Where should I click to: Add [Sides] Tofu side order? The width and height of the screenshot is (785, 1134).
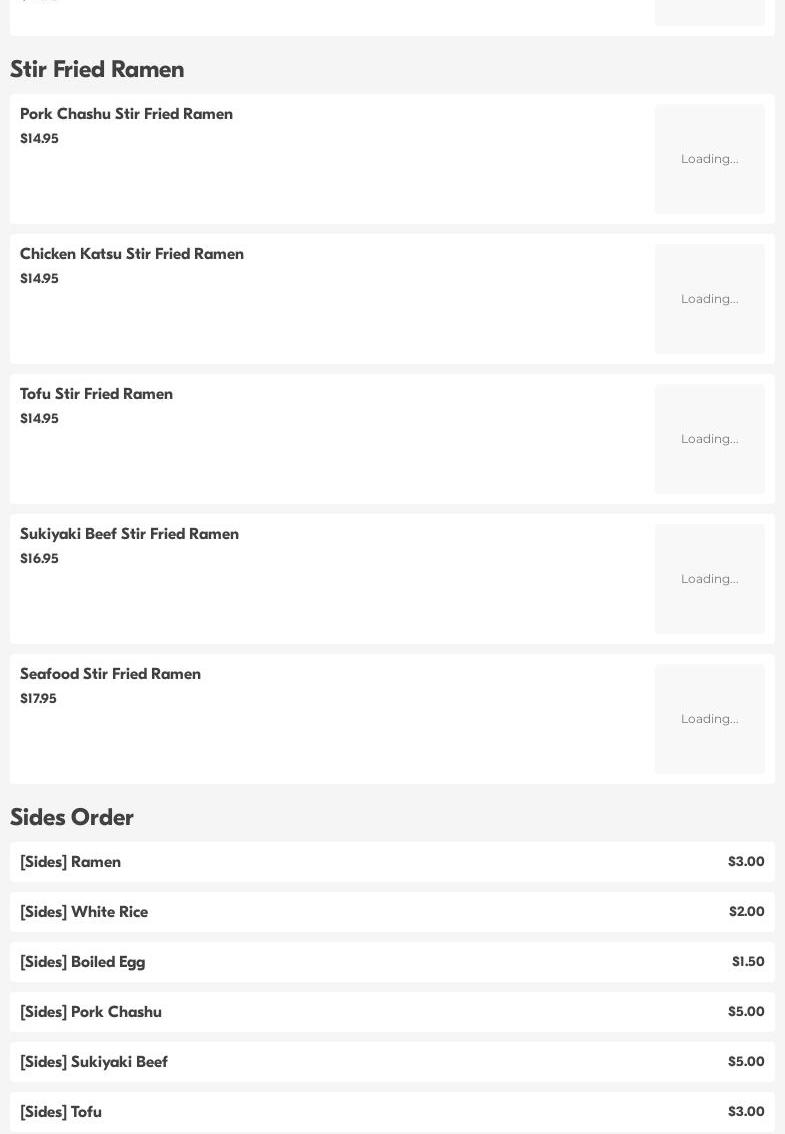tap(61, 1112)
